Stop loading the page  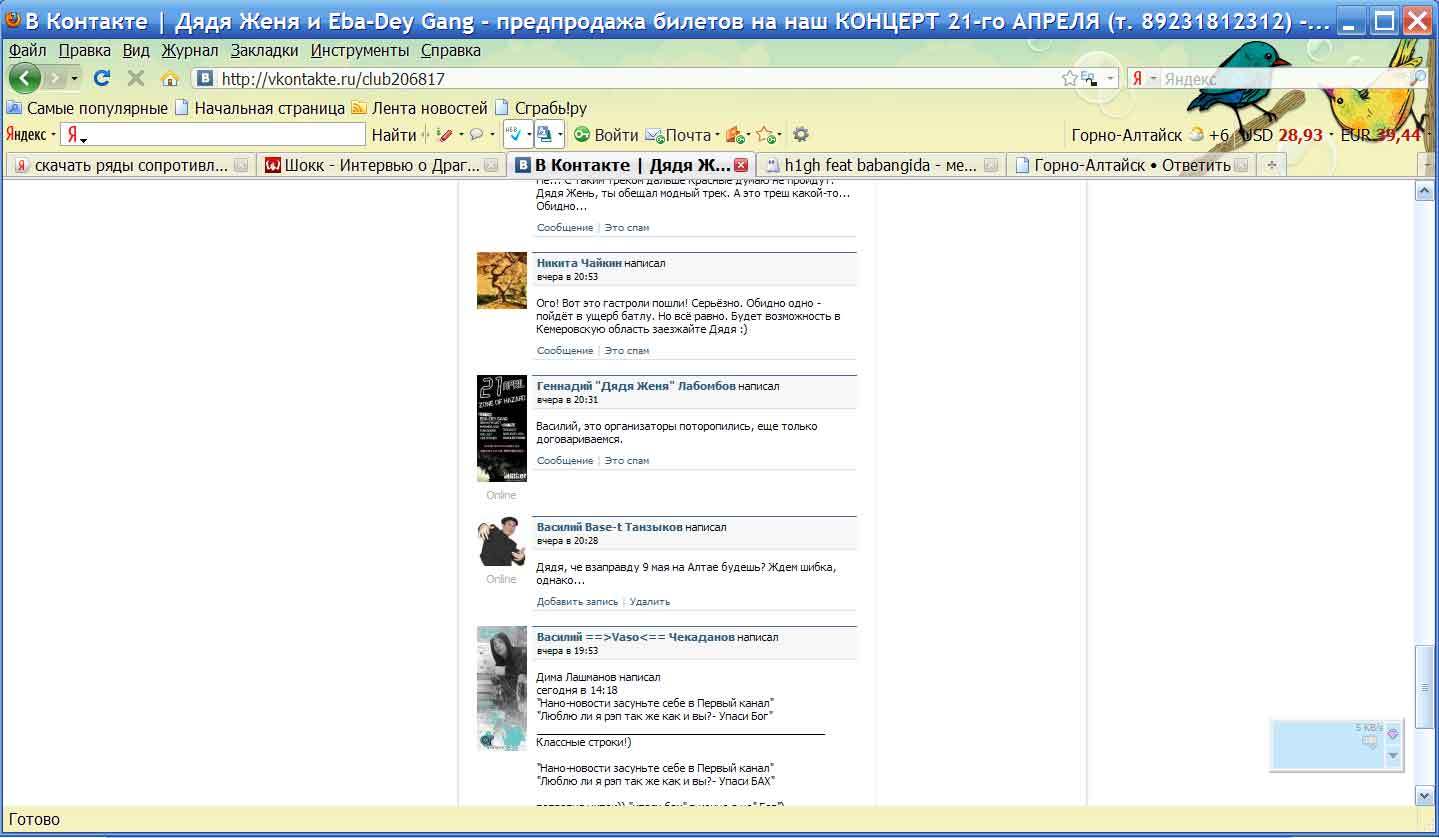point(135,78)
